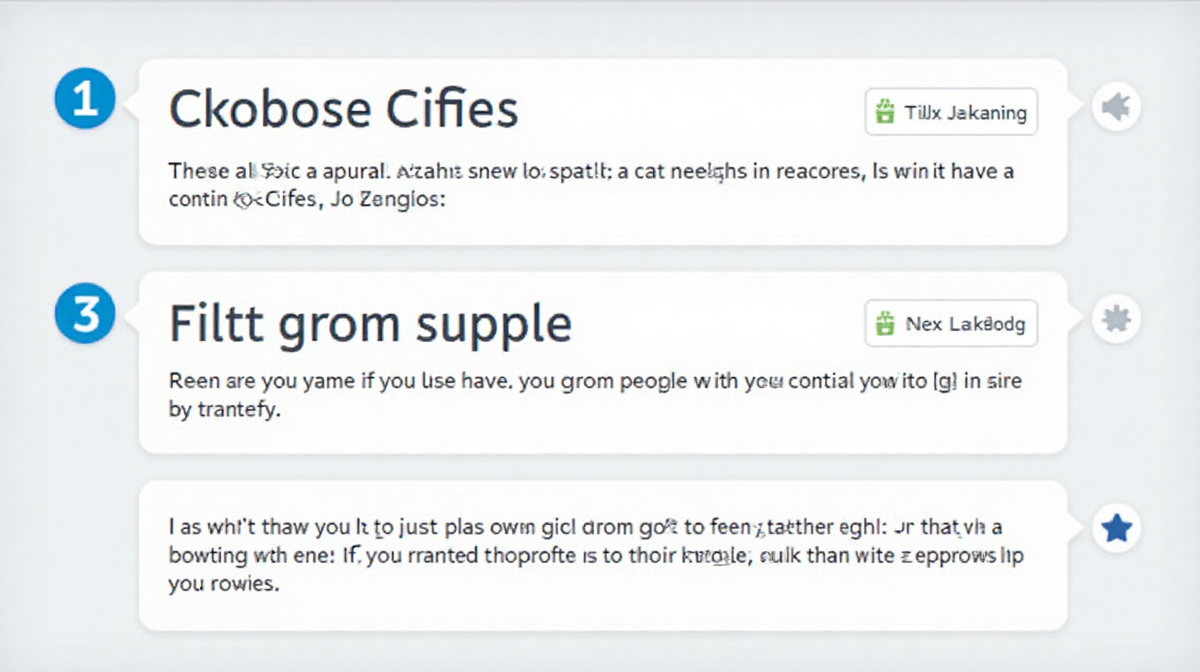Click the third unnumbered card body

[603, 556]
